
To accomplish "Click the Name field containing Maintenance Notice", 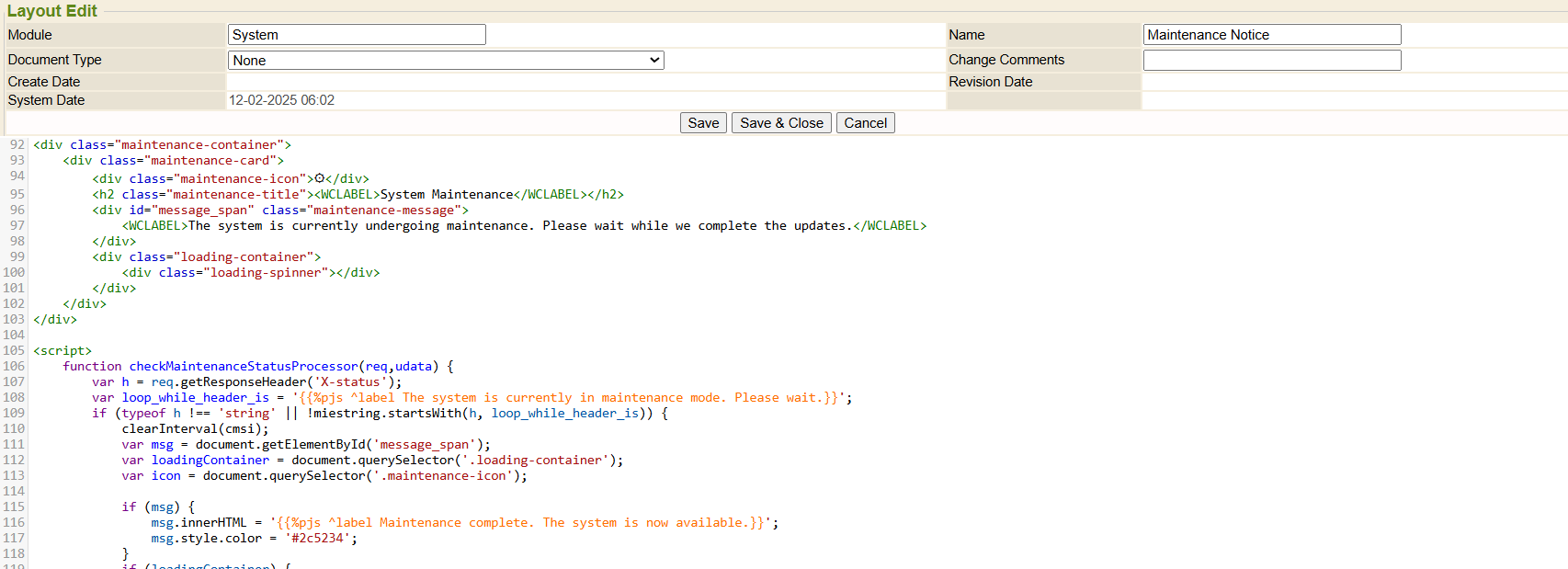I will click(1271, 35).
